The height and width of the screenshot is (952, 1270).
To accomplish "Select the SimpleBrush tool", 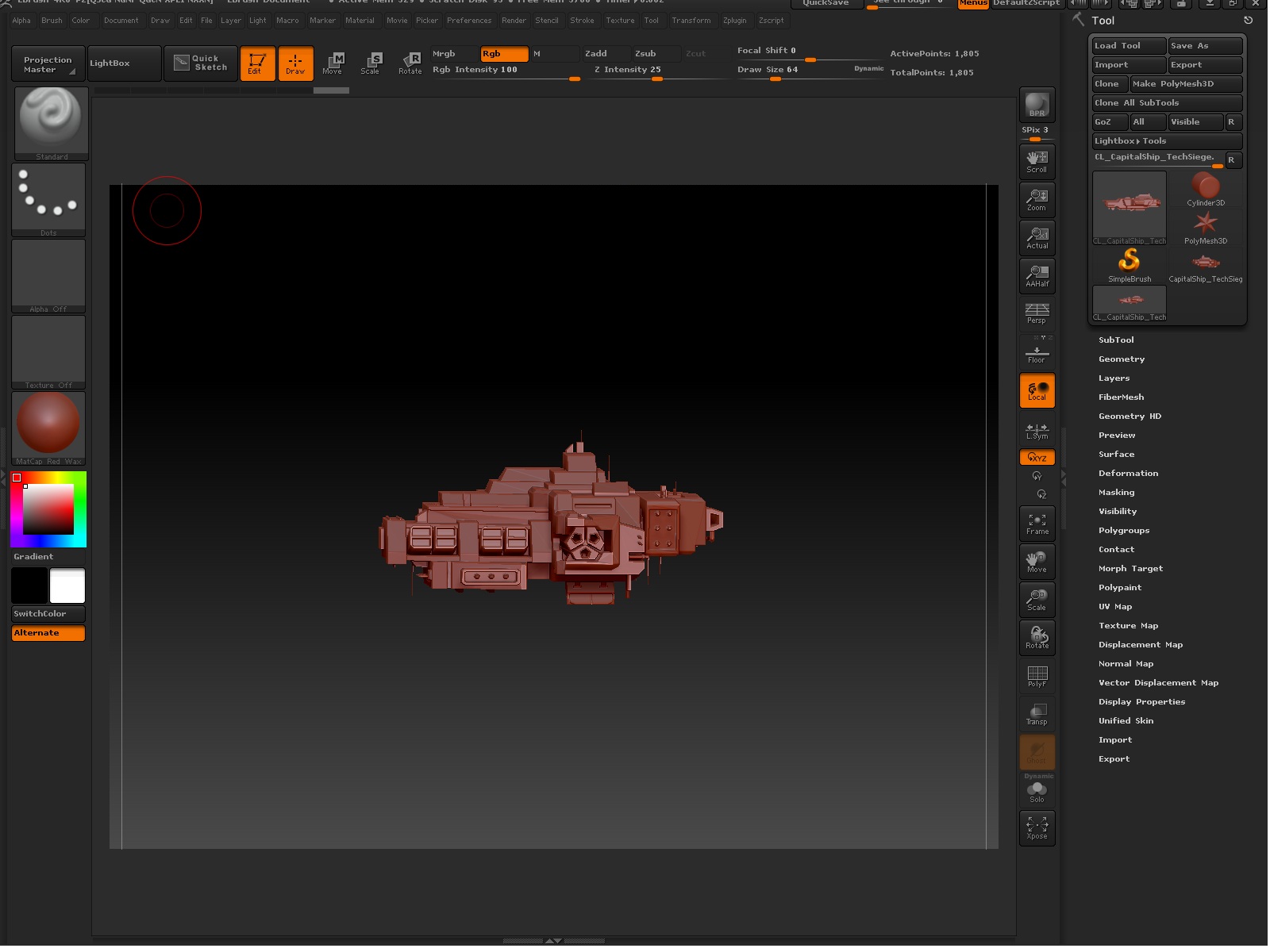I will (x=1130, y=266).
